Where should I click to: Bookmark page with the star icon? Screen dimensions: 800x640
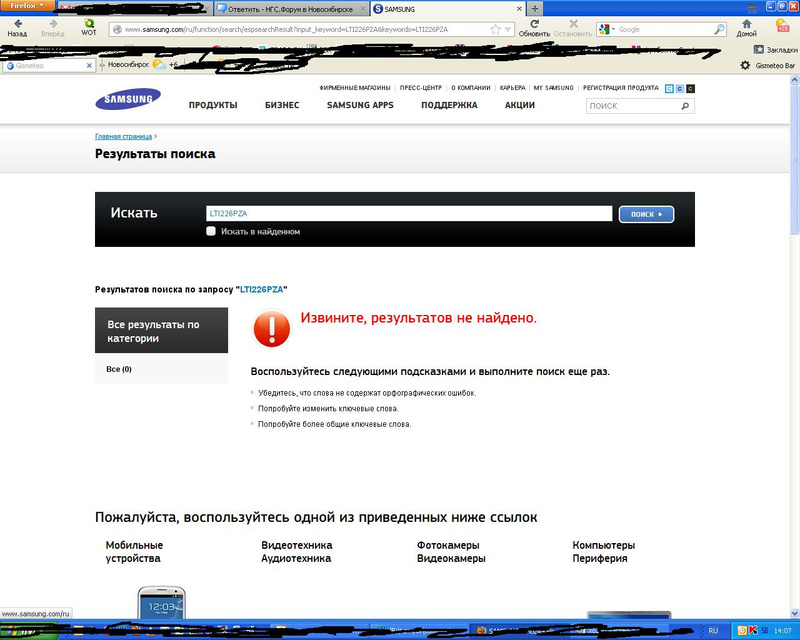[495, 30]
